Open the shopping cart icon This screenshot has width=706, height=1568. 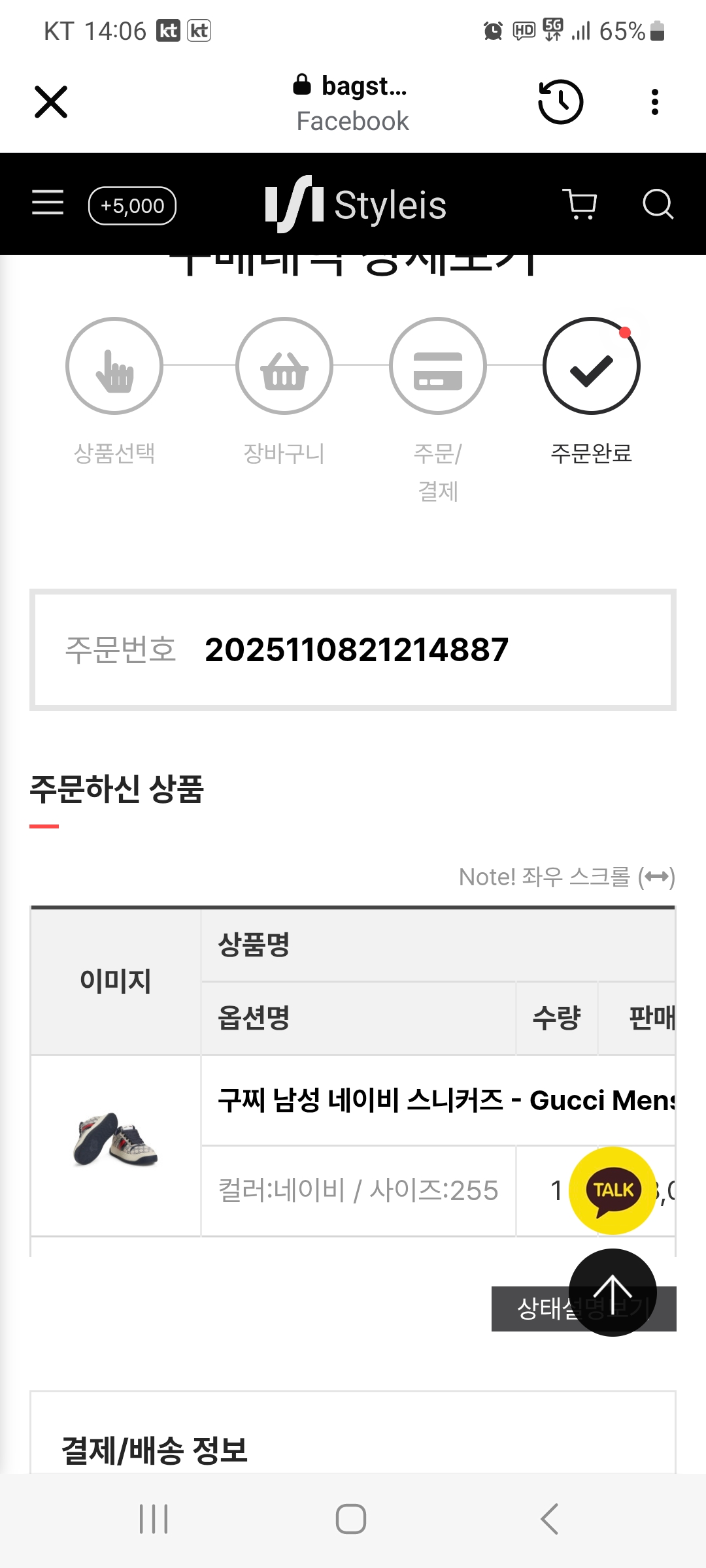(580, 204)
